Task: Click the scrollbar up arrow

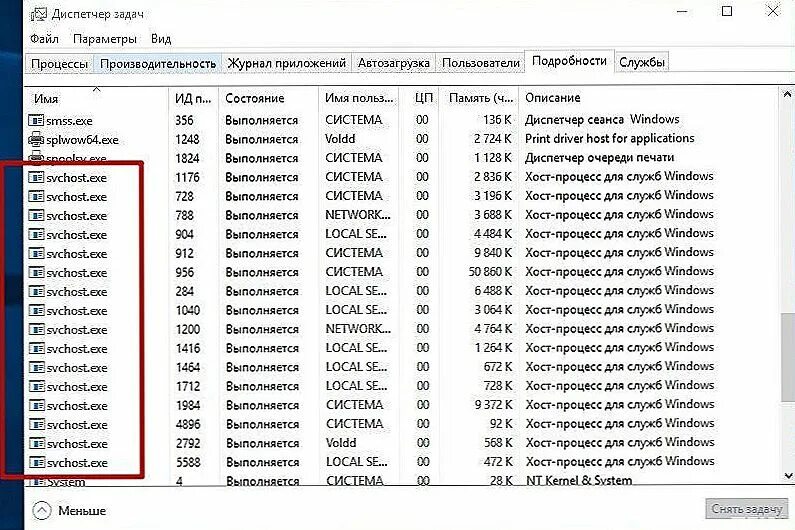Action: [x=787, y=94]
